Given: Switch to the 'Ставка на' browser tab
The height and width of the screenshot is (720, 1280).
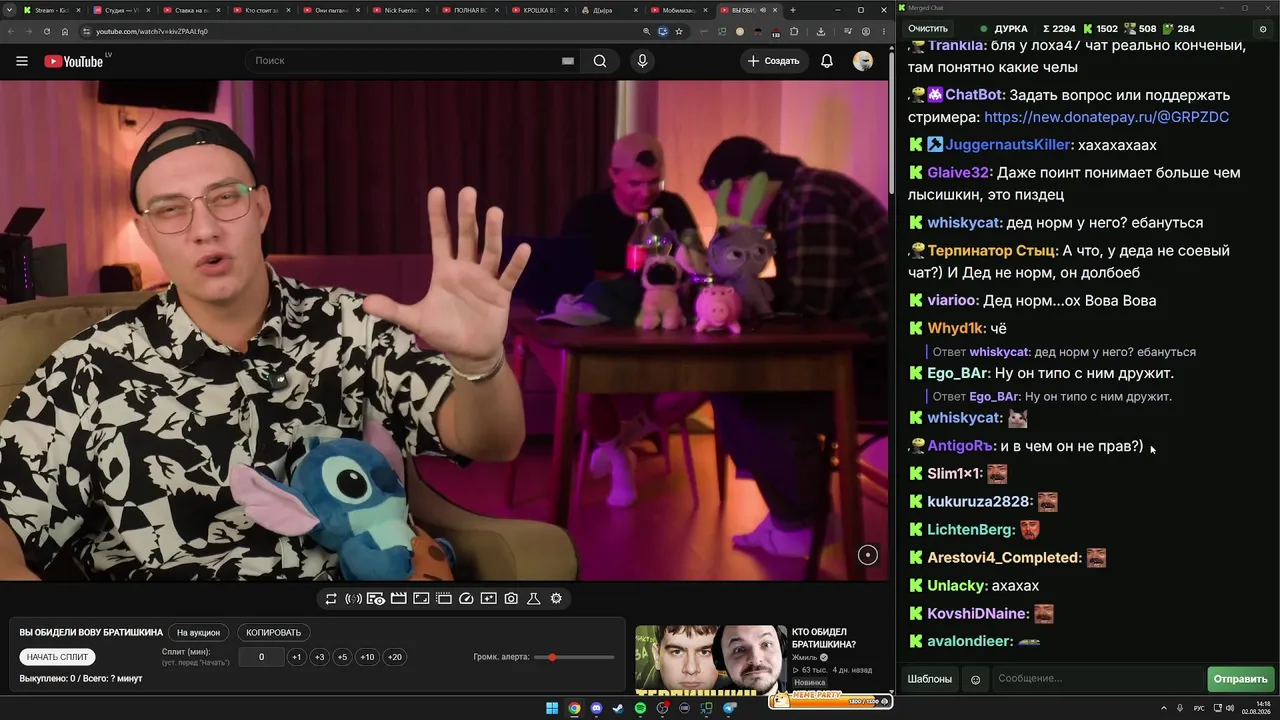Looking at the screenshot, I should pos(190,10).
